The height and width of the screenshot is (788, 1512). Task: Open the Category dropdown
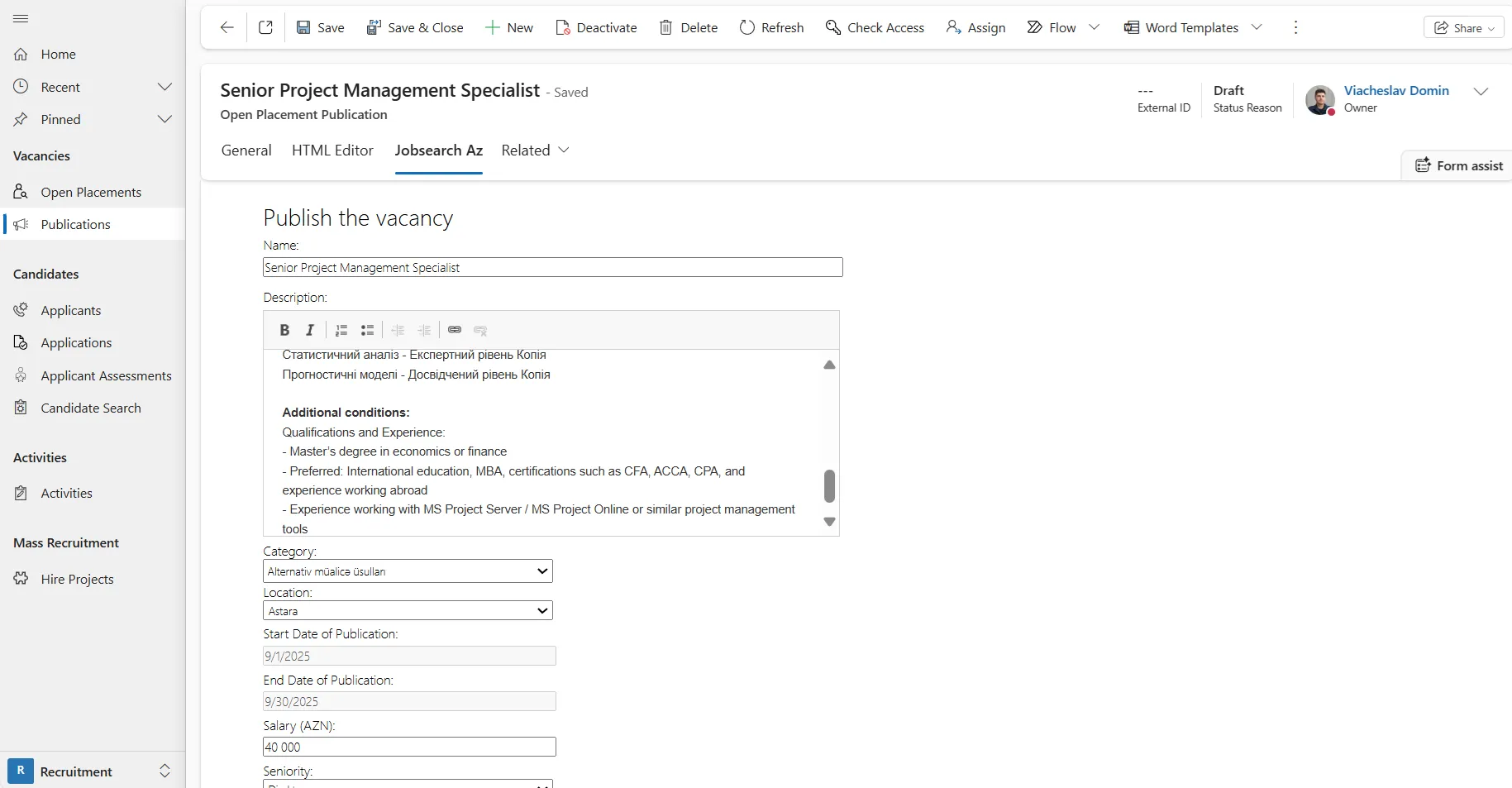408,571
